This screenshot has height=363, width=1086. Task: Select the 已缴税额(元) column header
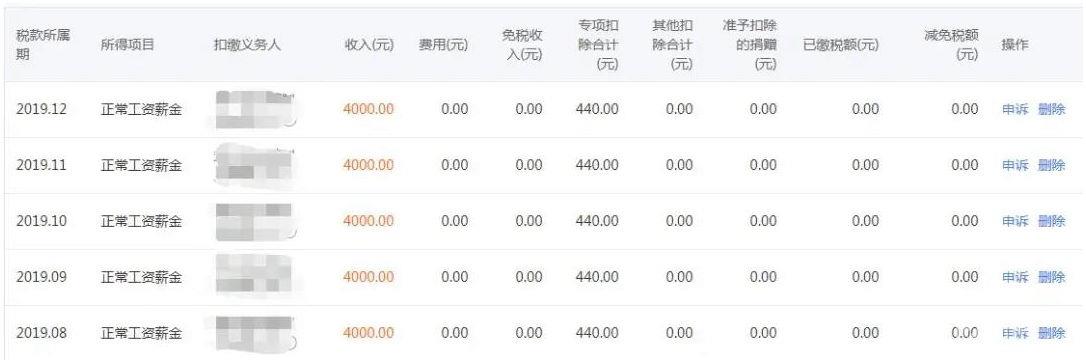tap(840, 45)
